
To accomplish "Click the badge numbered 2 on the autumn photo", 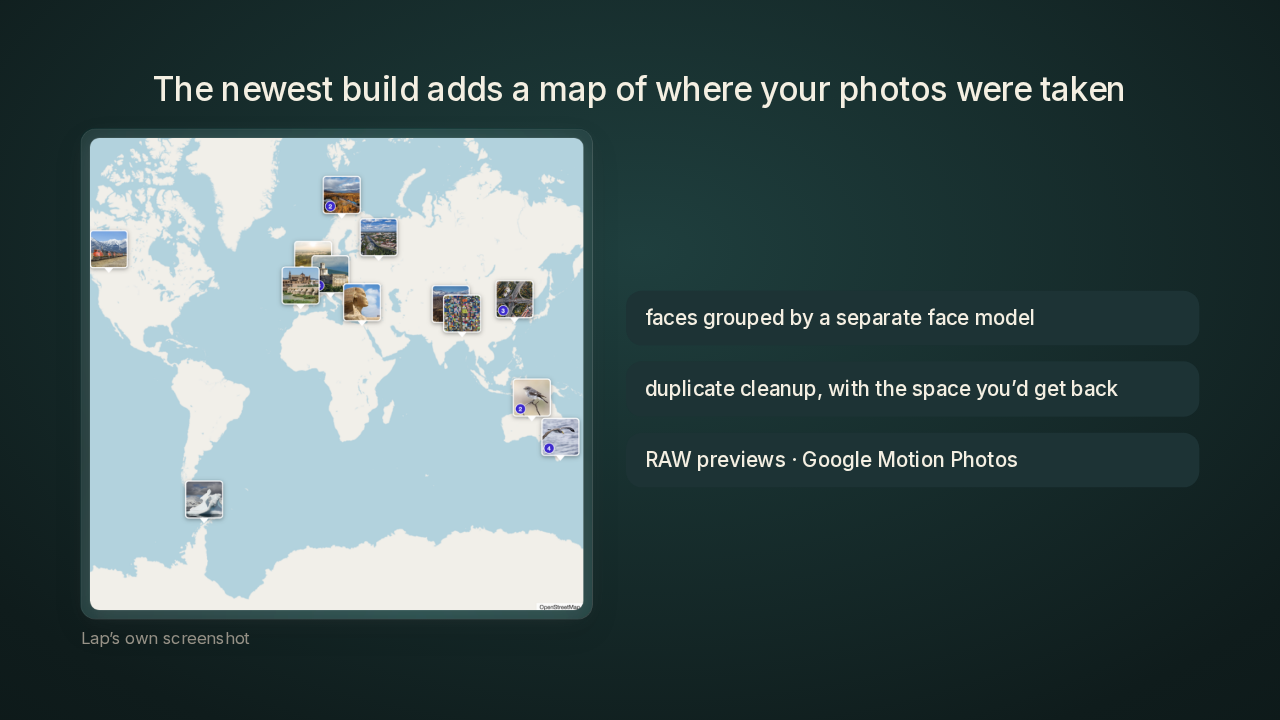I will (x=330, y=206).
